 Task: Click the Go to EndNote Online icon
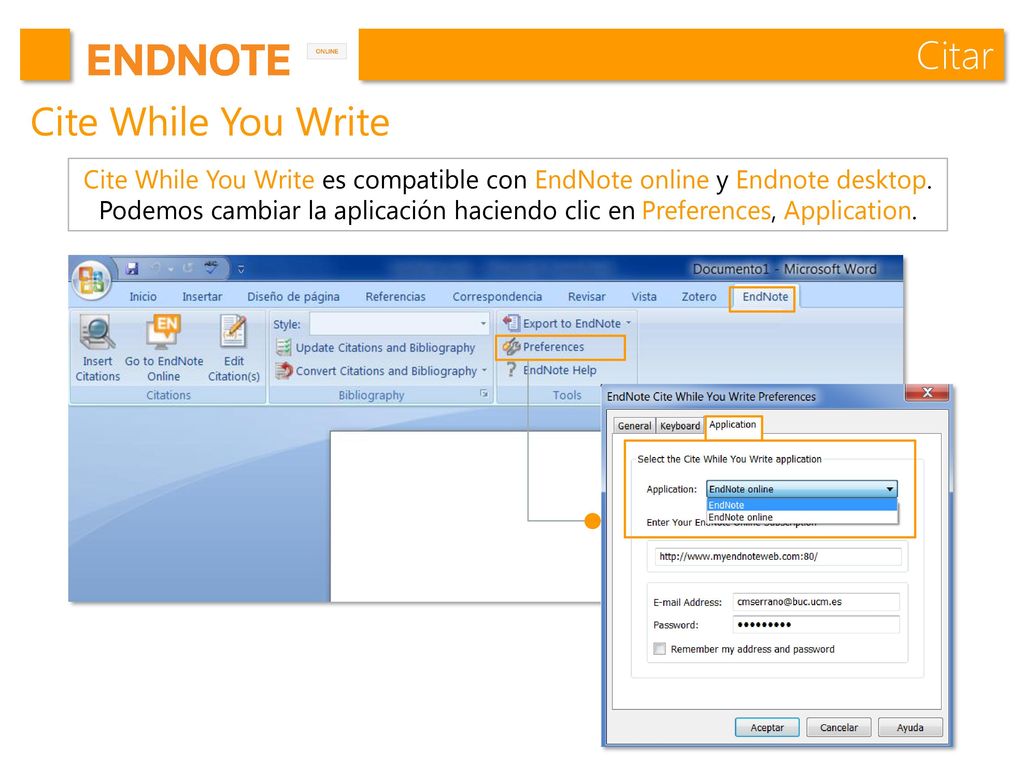[x=164, y=332]
